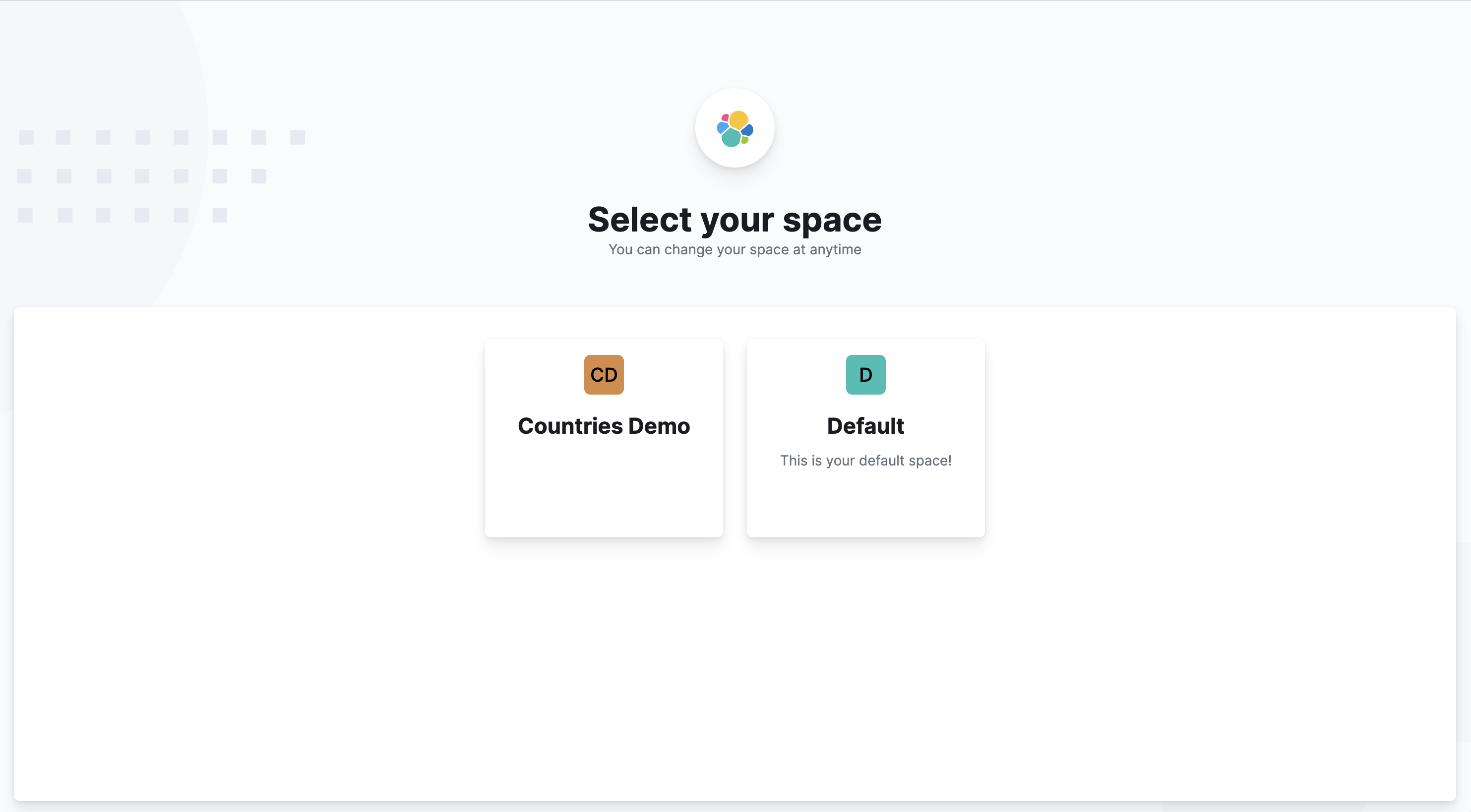Click the blank area below the Default description

[x=865, y=502]
